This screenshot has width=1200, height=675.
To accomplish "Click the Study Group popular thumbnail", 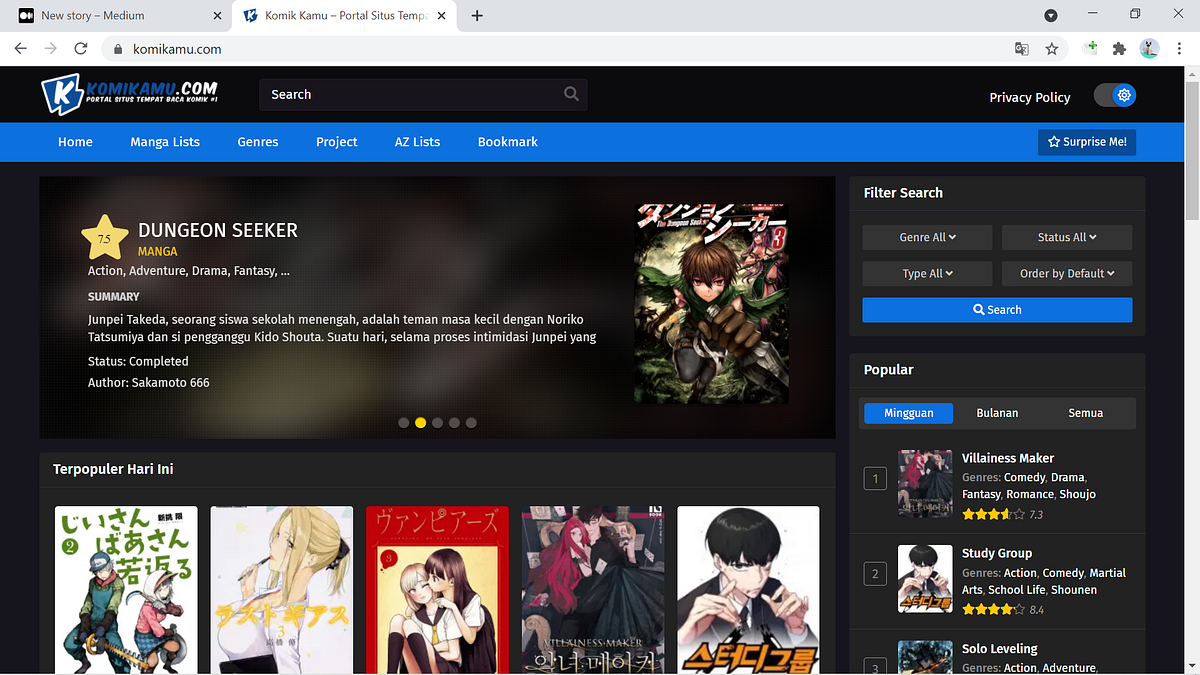I will [x=925, y=579].
